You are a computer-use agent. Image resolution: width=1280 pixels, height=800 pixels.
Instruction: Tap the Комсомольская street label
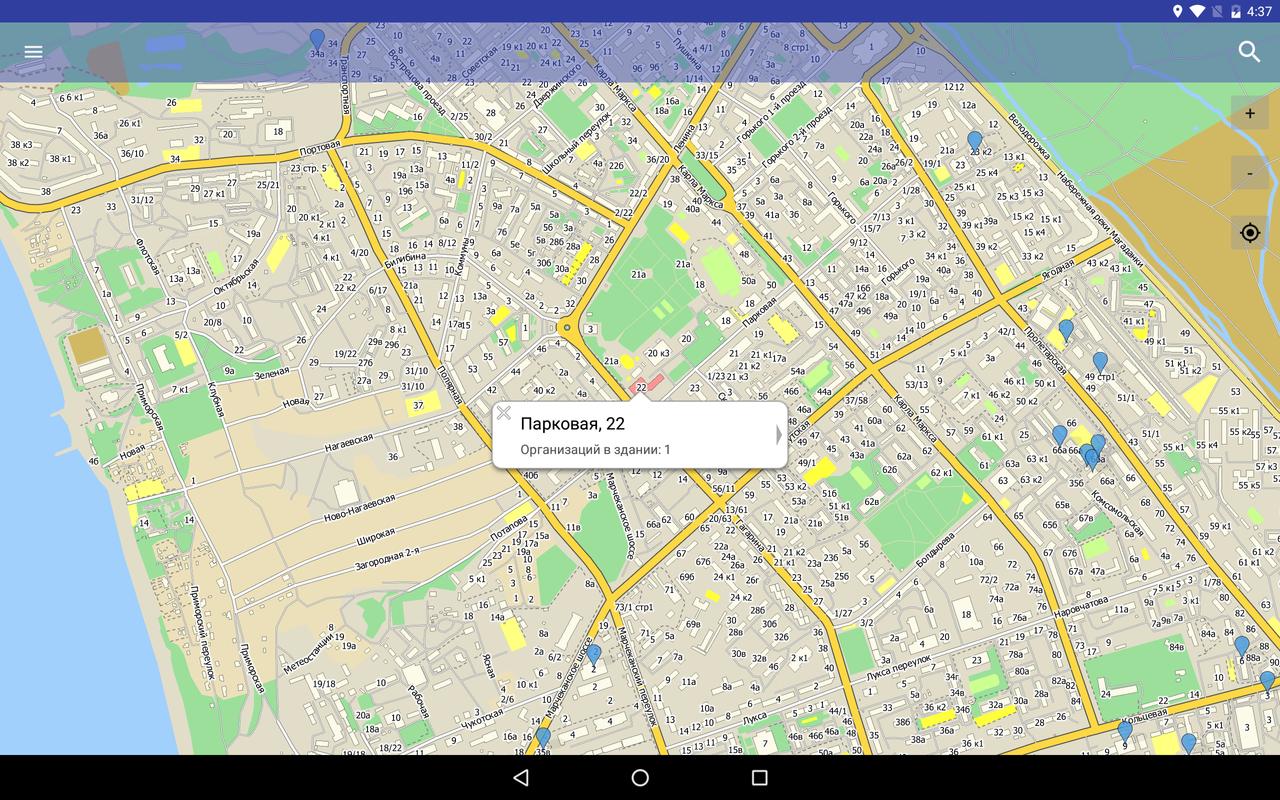[1117, 513]
